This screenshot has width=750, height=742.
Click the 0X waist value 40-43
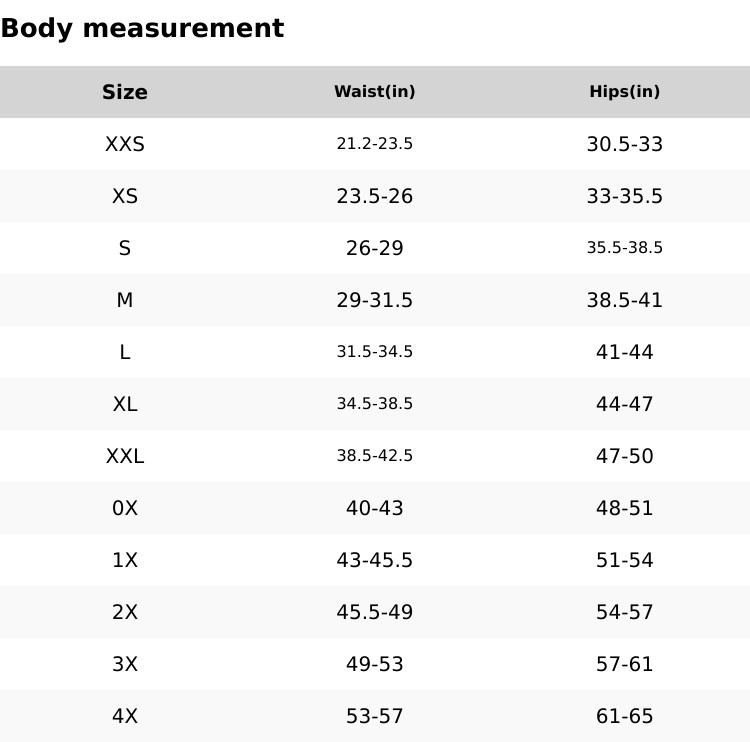coord(375,508)
